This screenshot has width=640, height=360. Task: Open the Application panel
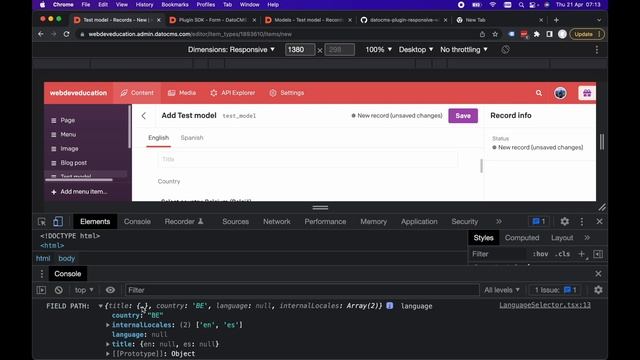point(419,222)
